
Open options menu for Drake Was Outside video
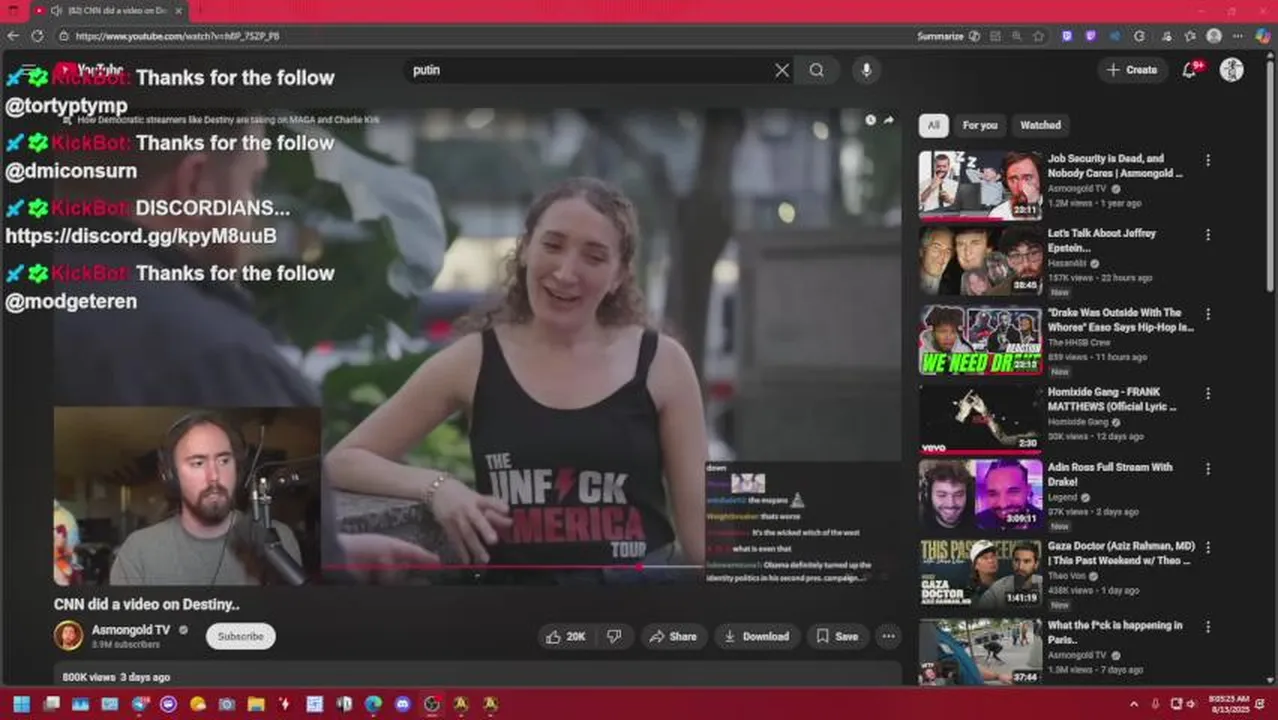point(1208,314)
